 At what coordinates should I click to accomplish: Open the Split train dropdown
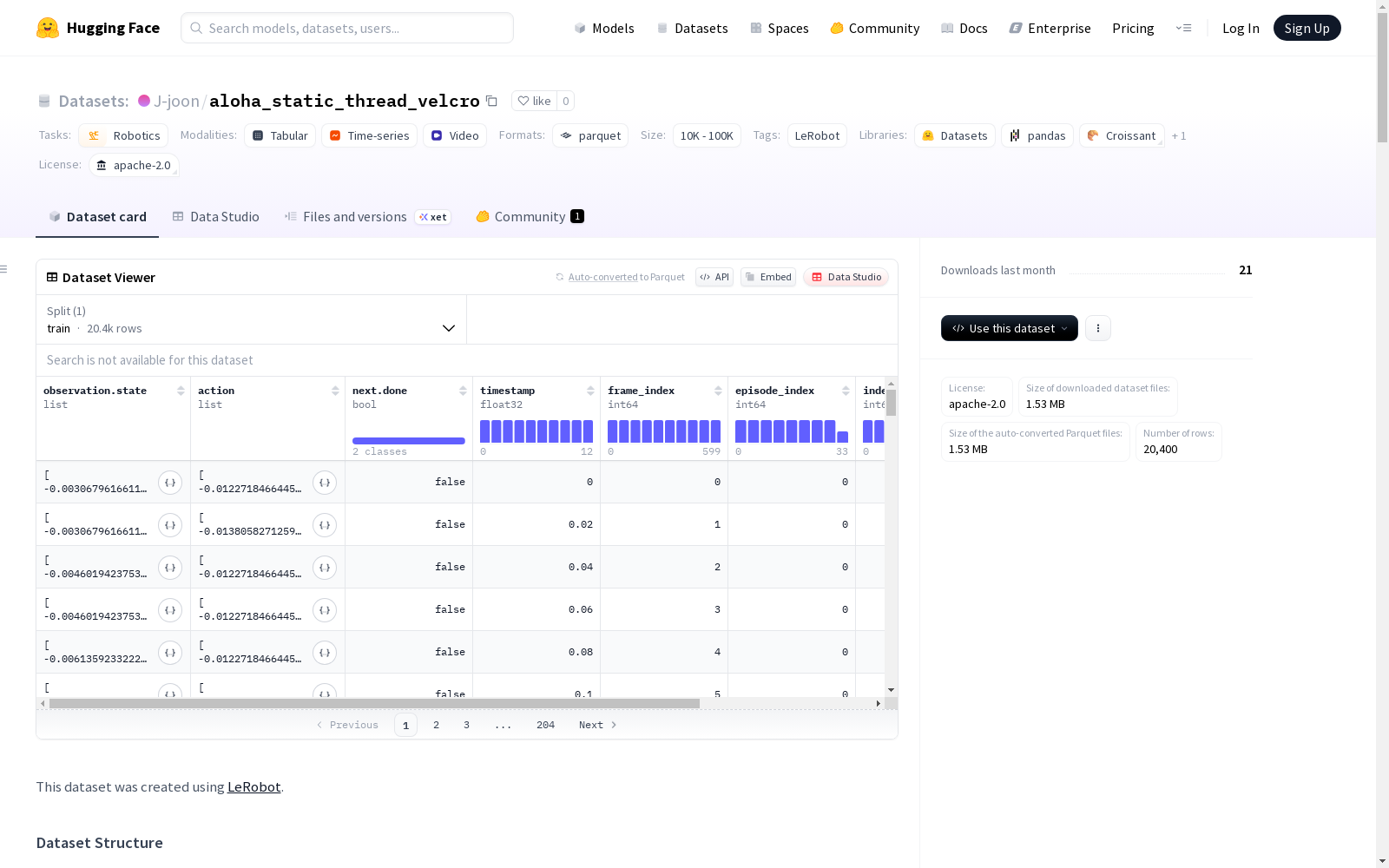251,319
